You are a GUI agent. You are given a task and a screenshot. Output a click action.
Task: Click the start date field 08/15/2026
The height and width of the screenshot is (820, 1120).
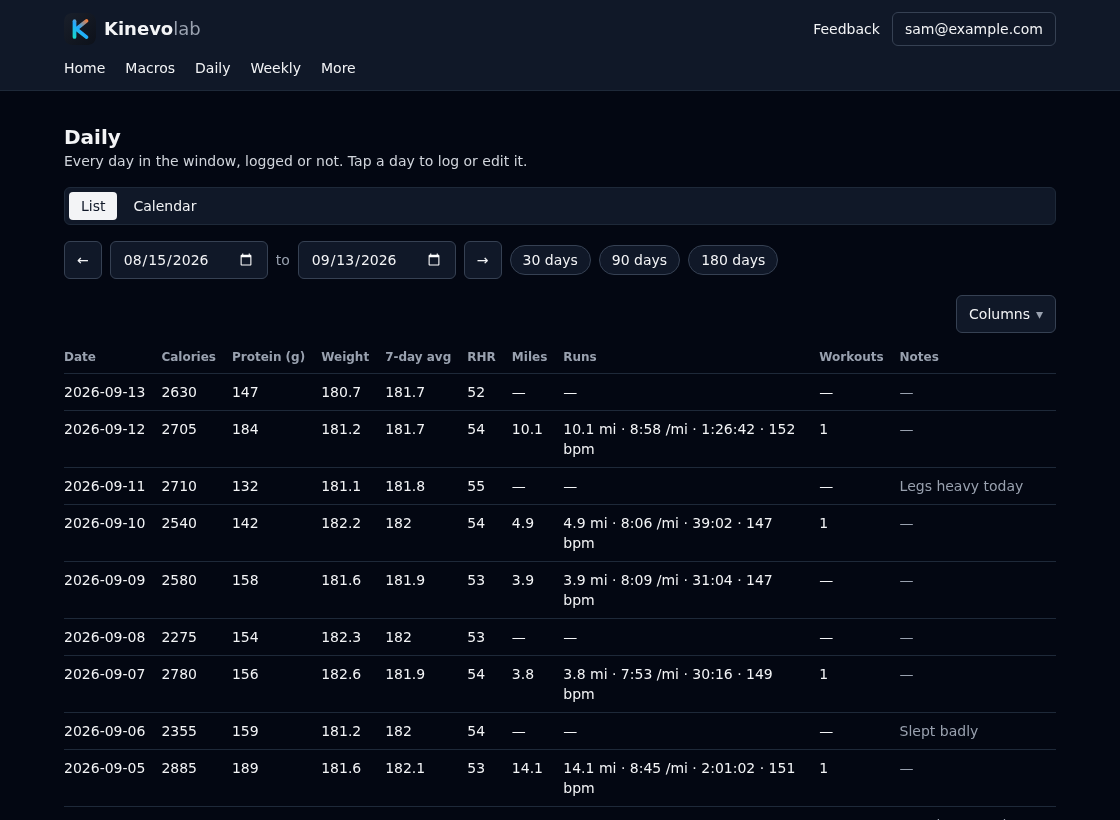tap(189, 260)
